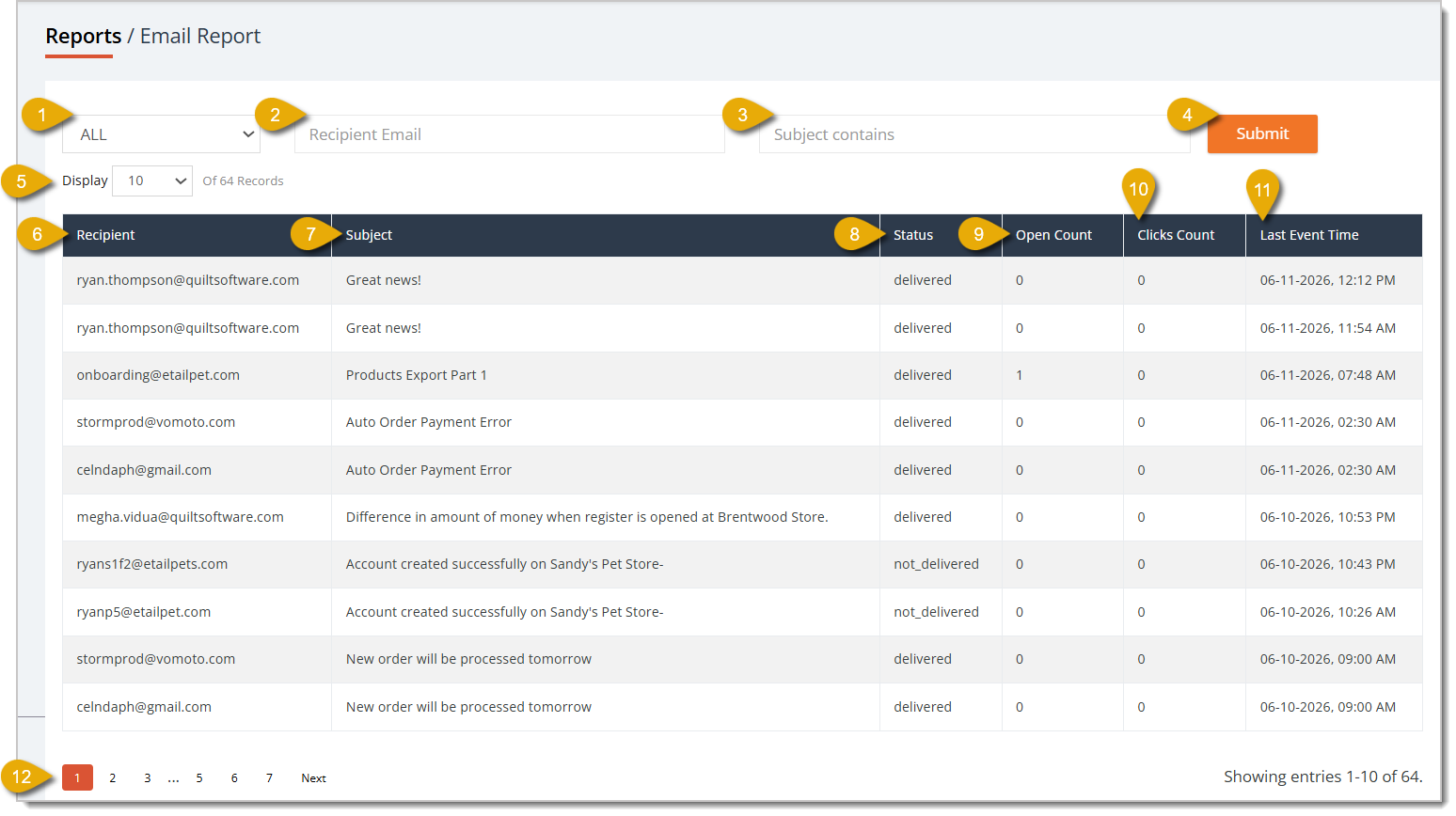The height and width of the screenshot is (816, 1456).
Task: Click timestamp 06-11-2026, 12:12 PM
Action: [1328, 280]
